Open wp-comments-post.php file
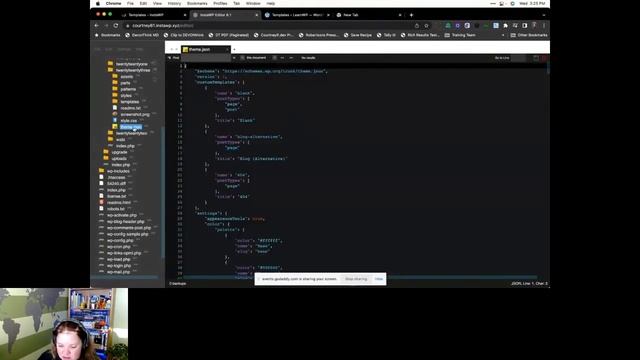Screen dimensions: 640x360 tap(129, 228)
